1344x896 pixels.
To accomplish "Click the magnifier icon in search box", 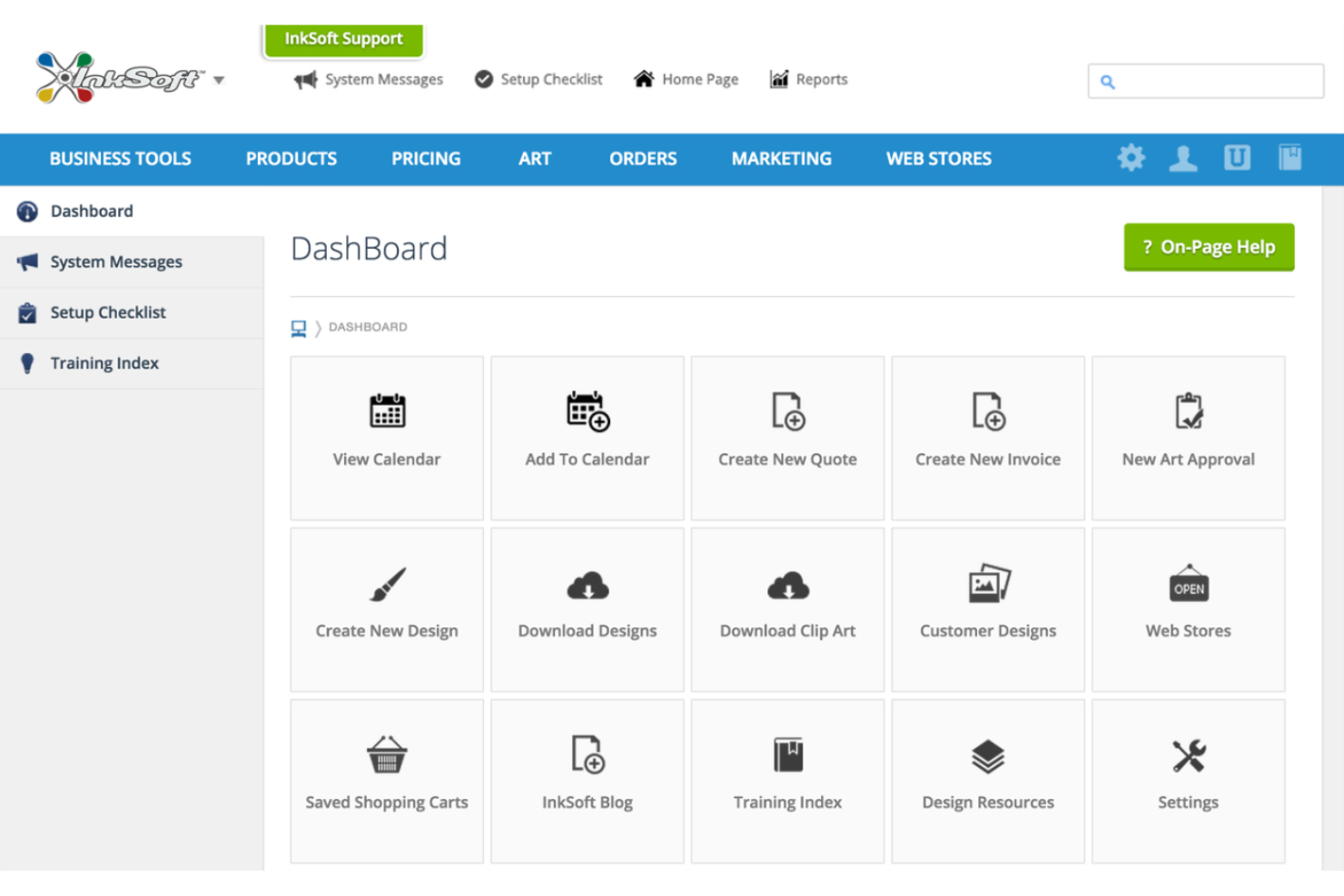I will (1108, 82).
